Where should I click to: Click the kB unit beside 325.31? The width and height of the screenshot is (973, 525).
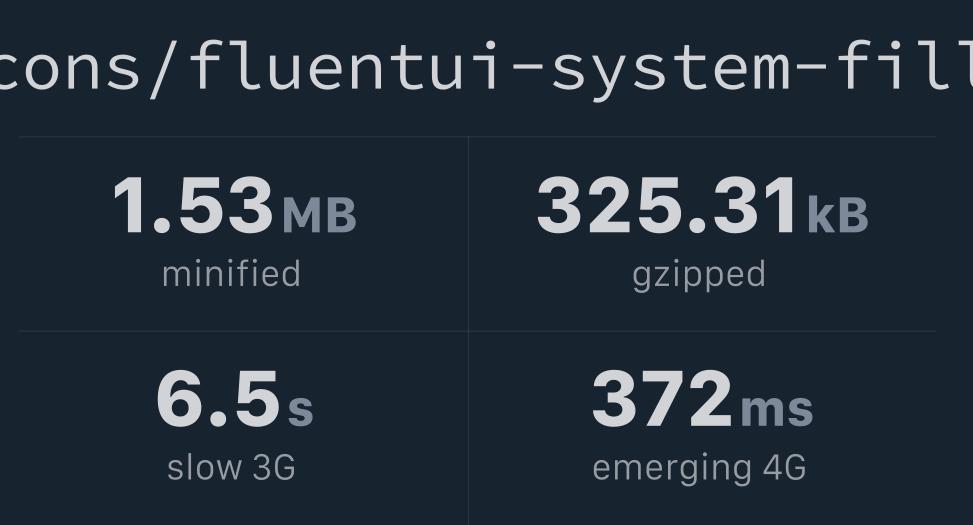point(838,215)
